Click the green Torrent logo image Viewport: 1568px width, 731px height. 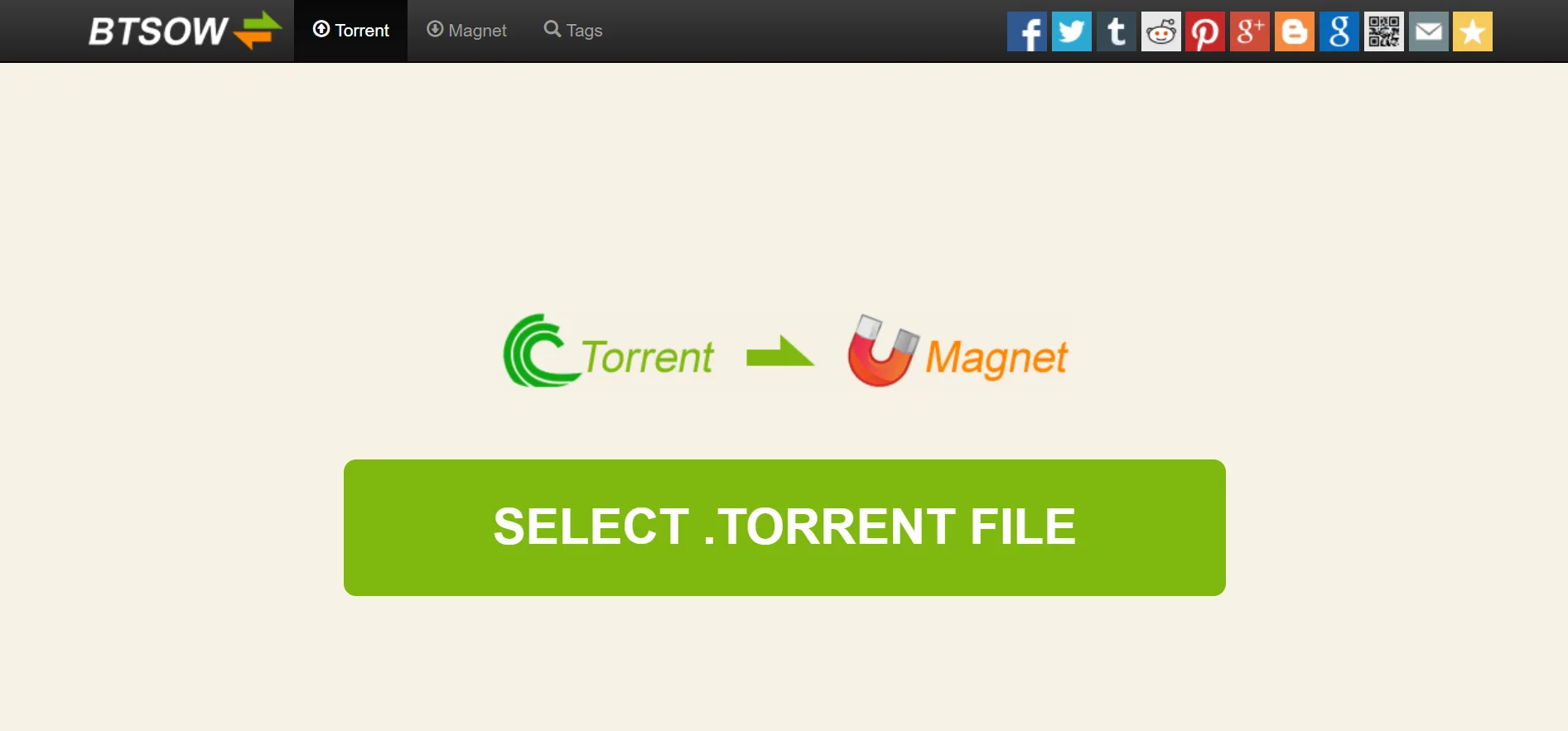coord(609,351)
